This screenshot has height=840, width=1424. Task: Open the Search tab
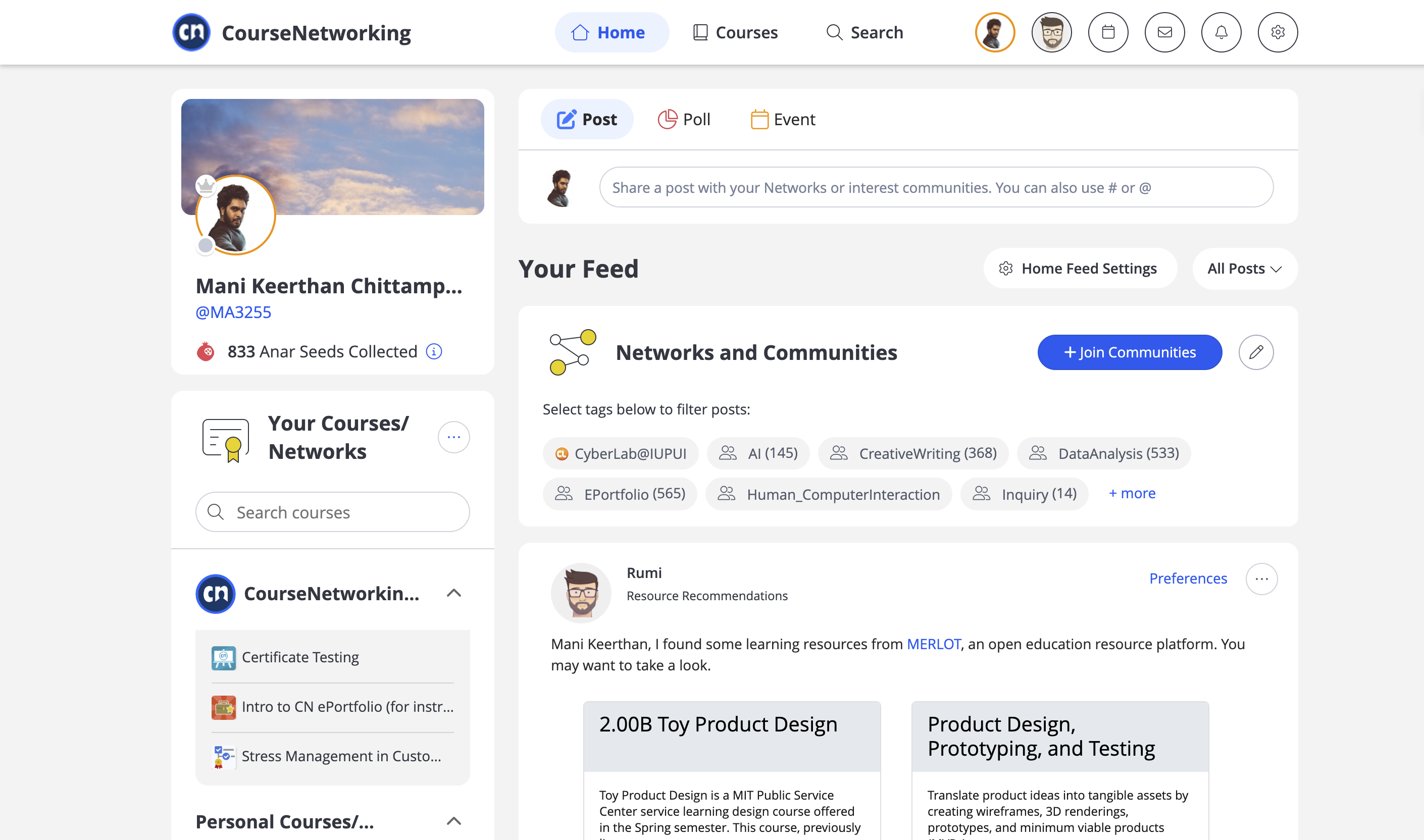coord(864,32)
